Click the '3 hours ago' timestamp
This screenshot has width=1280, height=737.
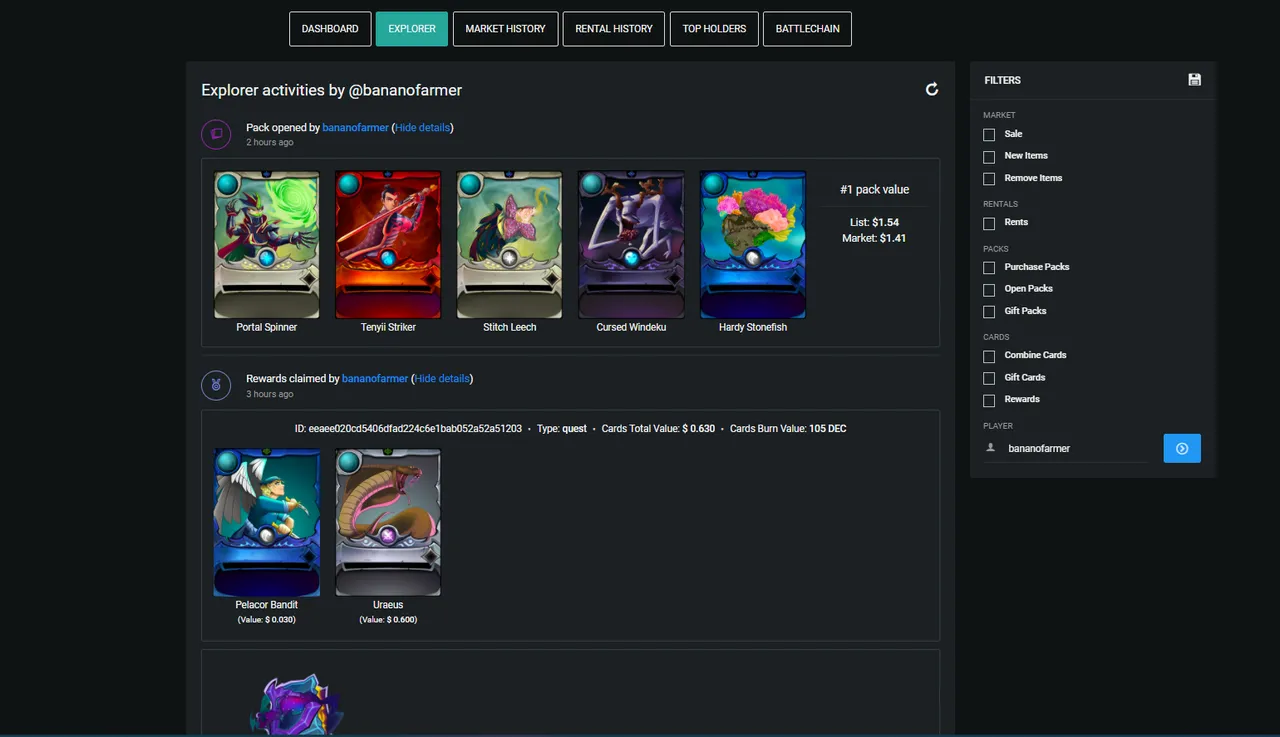[270, 394]
